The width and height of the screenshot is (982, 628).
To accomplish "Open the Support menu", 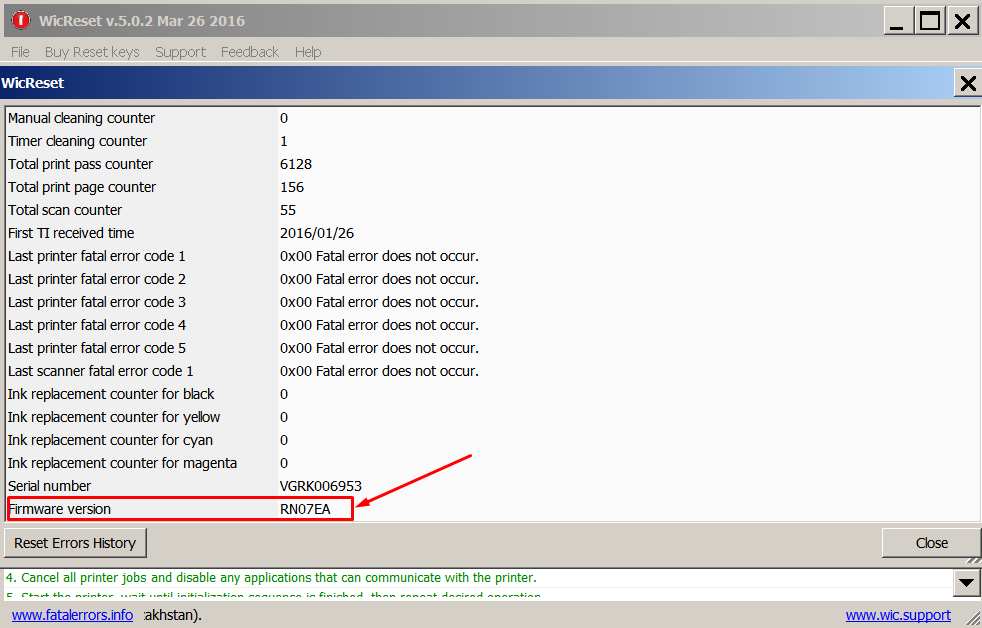I will pos(180,51).
